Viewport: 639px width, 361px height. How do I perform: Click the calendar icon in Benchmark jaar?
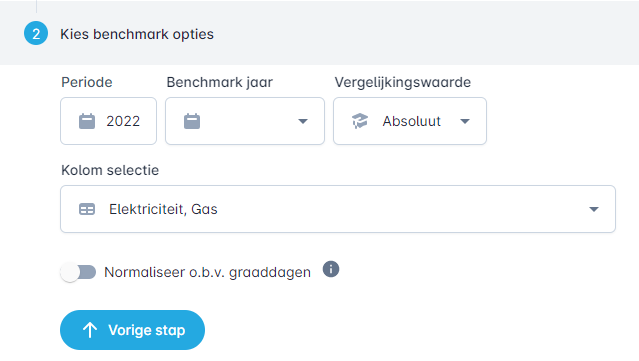pos(192,121)
